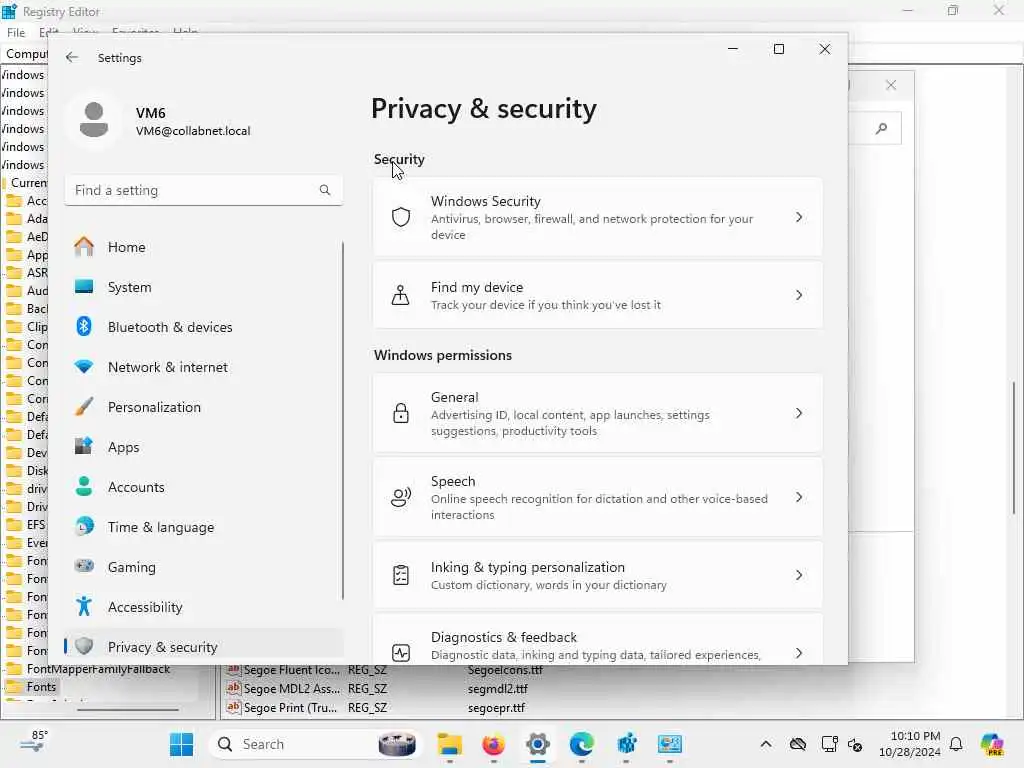Go to Bluetooth & devices settings

click(203, 327)
